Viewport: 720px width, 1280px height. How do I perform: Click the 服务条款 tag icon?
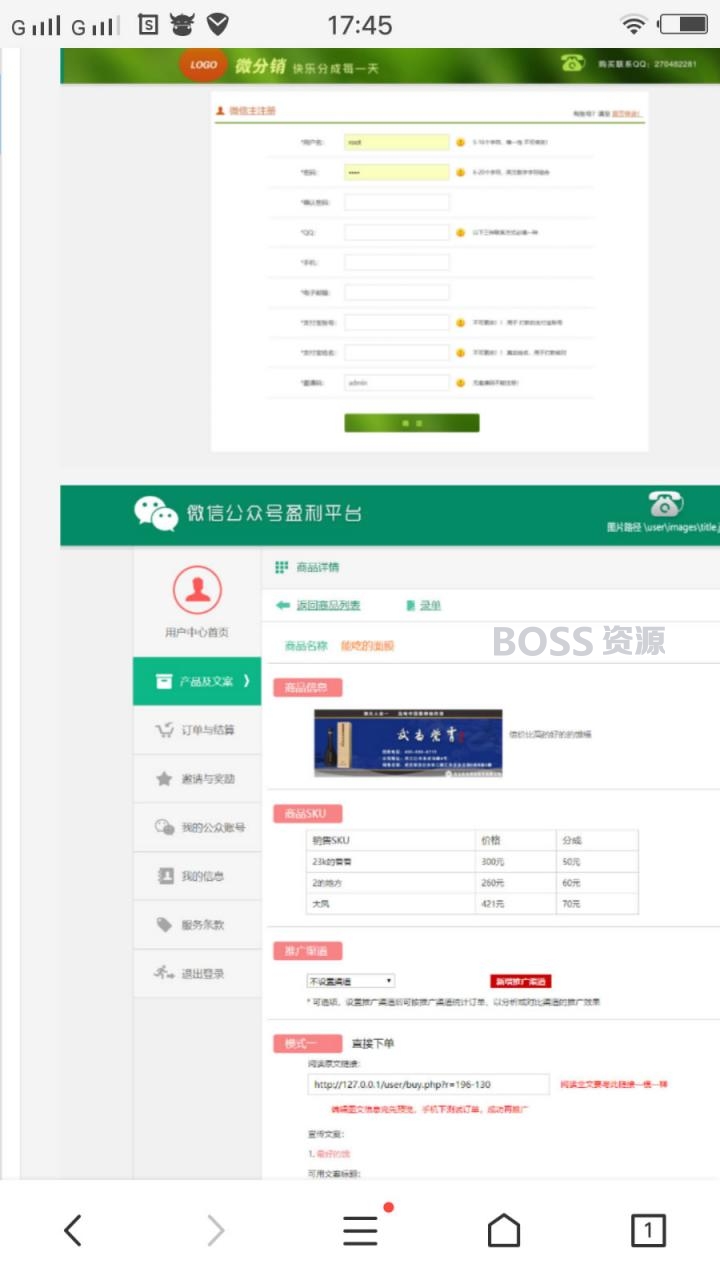click(x=164, y=925)
